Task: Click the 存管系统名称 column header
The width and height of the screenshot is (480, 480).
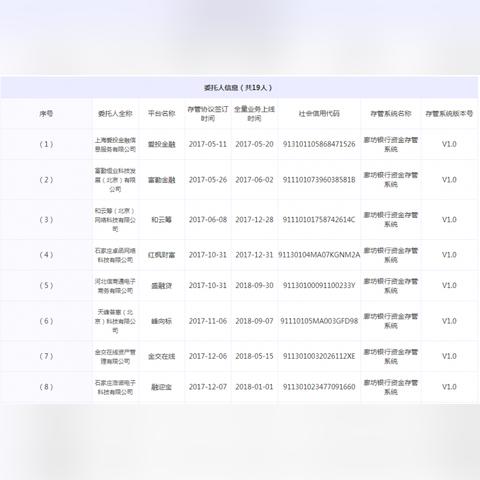Action: click(x=391, y=114)
